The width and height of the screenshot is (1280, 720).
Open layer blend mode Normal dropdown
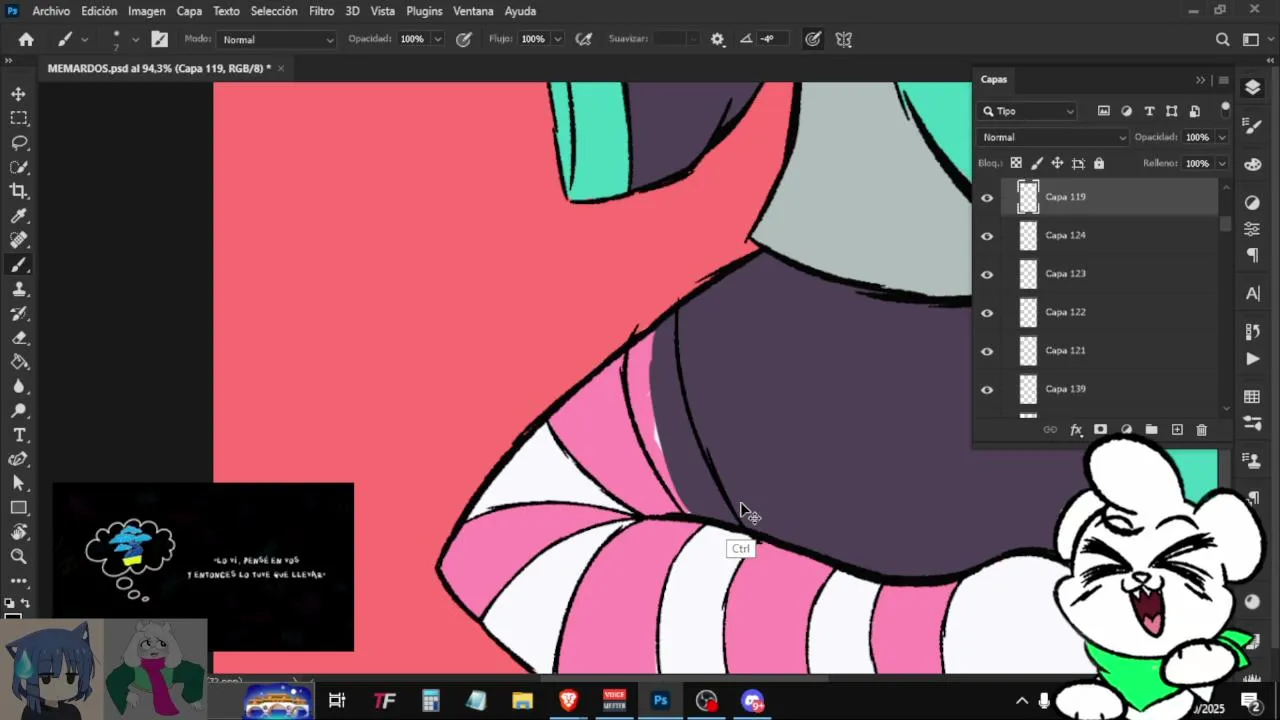pos(1053,137)
